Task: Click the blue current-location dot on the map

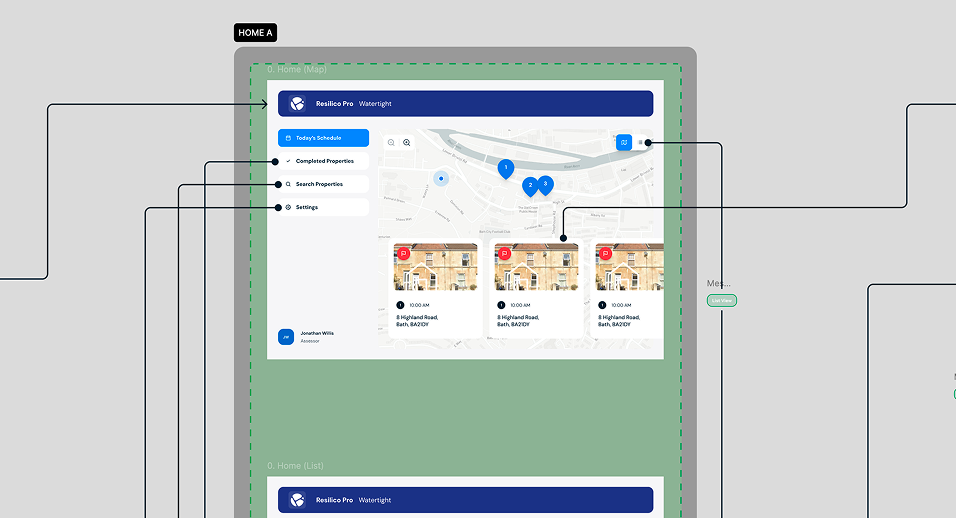Action: click(x=441, y=179)
